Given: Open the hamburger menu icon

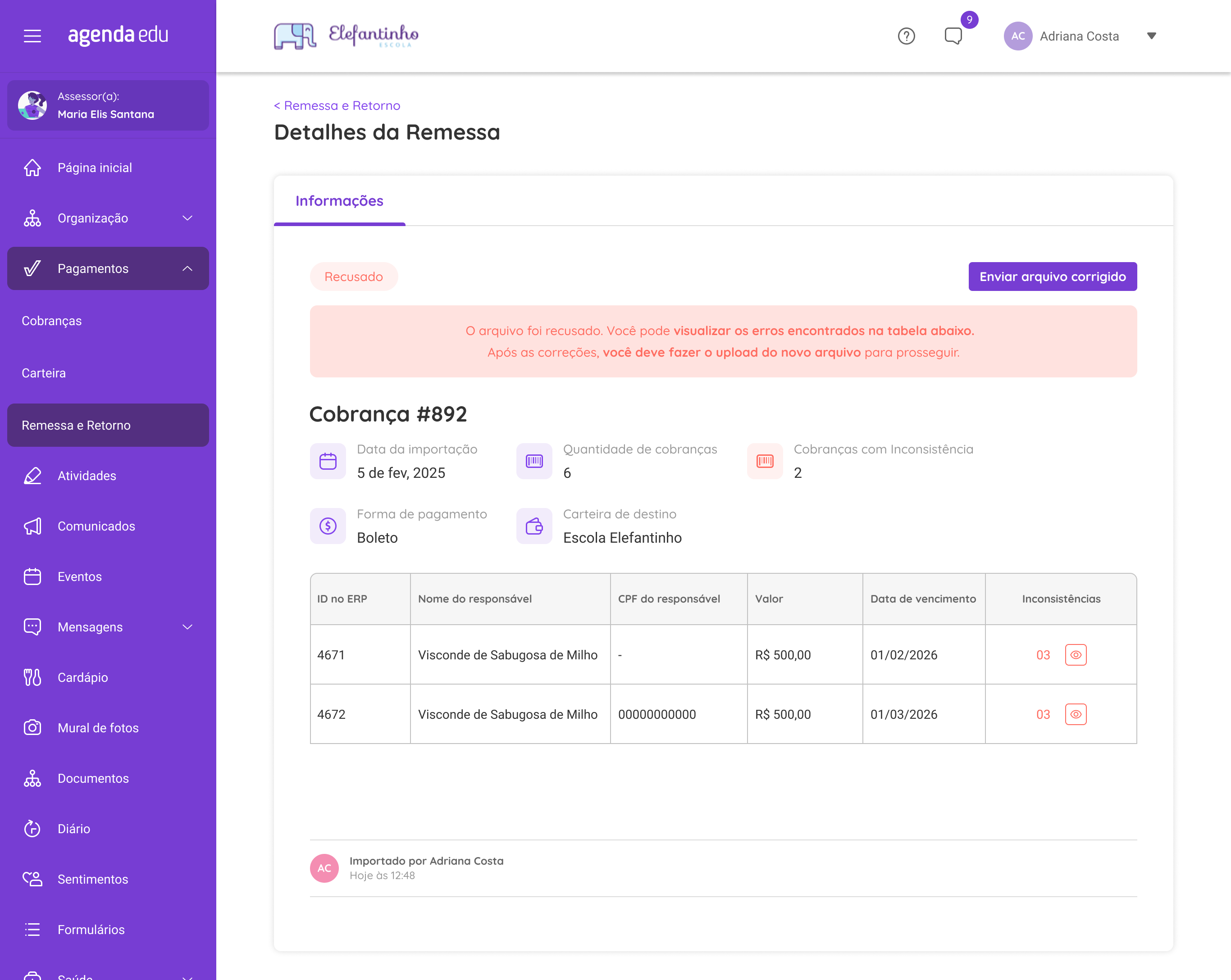Looking at the screenshot, I should point(32,36).
